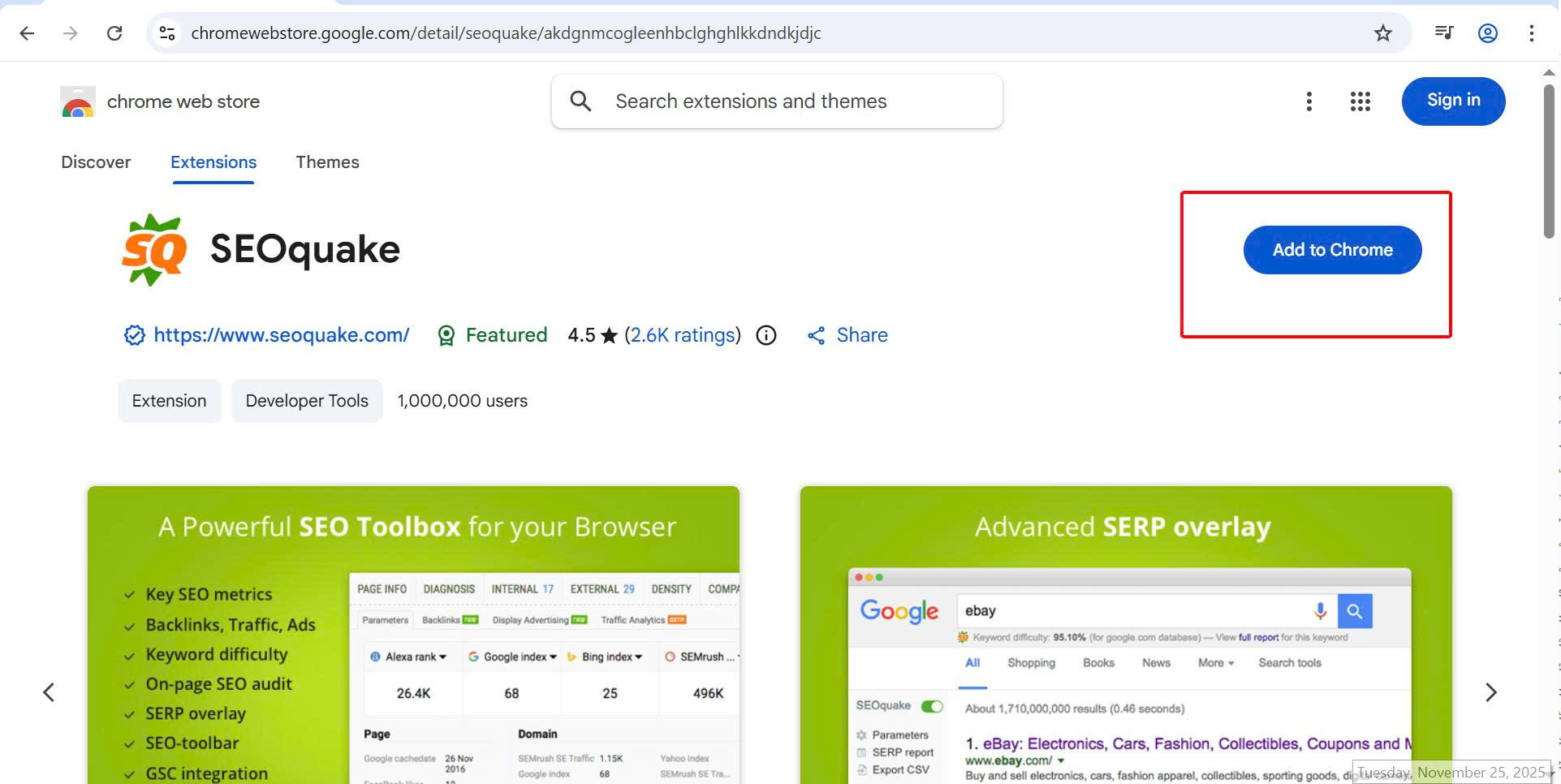Switch to the Themes tab

(327, 162)
